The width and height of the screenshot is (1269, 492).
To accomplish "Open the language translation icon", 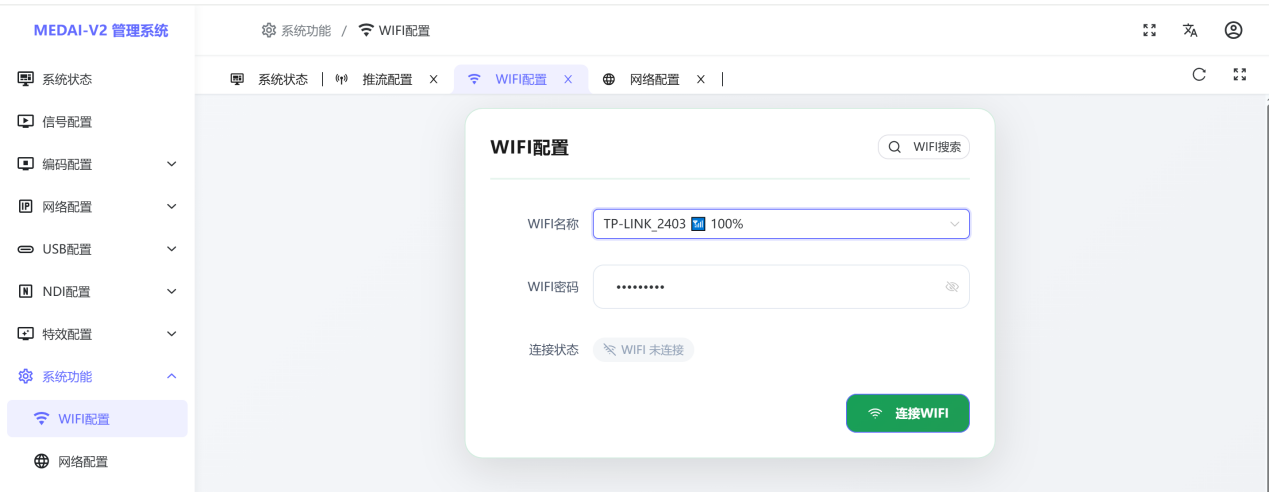I will coord(1190,30).
